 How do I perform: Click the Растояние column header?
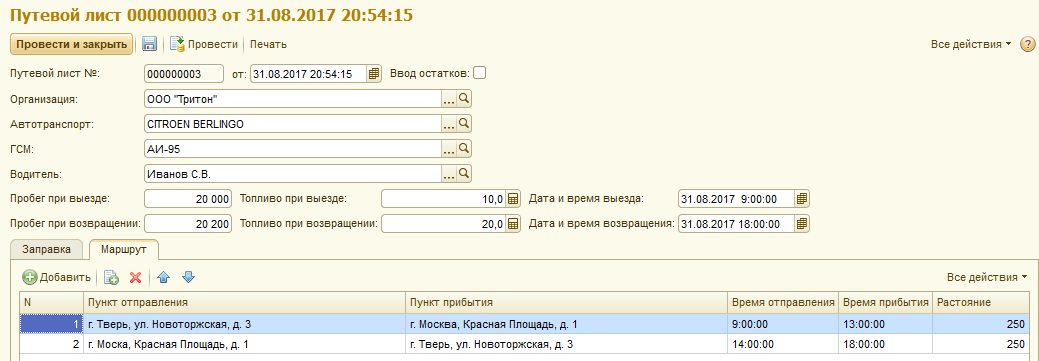click(x=981, y=302)
